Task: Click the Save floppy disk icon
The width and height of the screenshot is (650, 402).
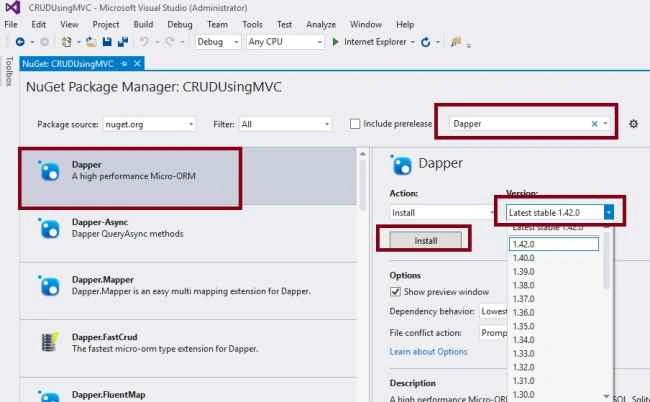Action: point(107,42)
